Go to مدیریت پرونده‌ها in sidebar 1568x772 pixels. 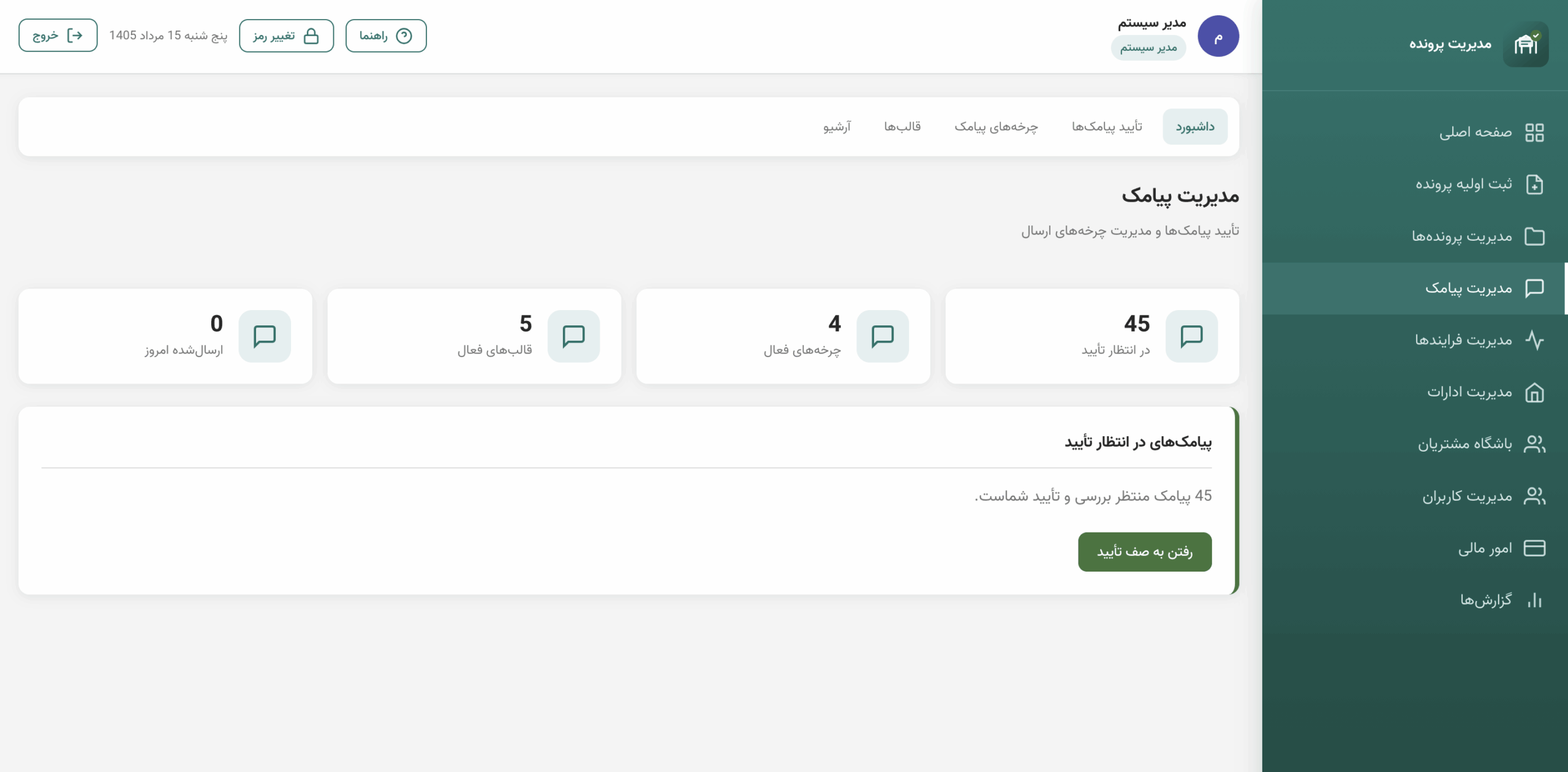pyautogui.click(x=1415, y=237)
